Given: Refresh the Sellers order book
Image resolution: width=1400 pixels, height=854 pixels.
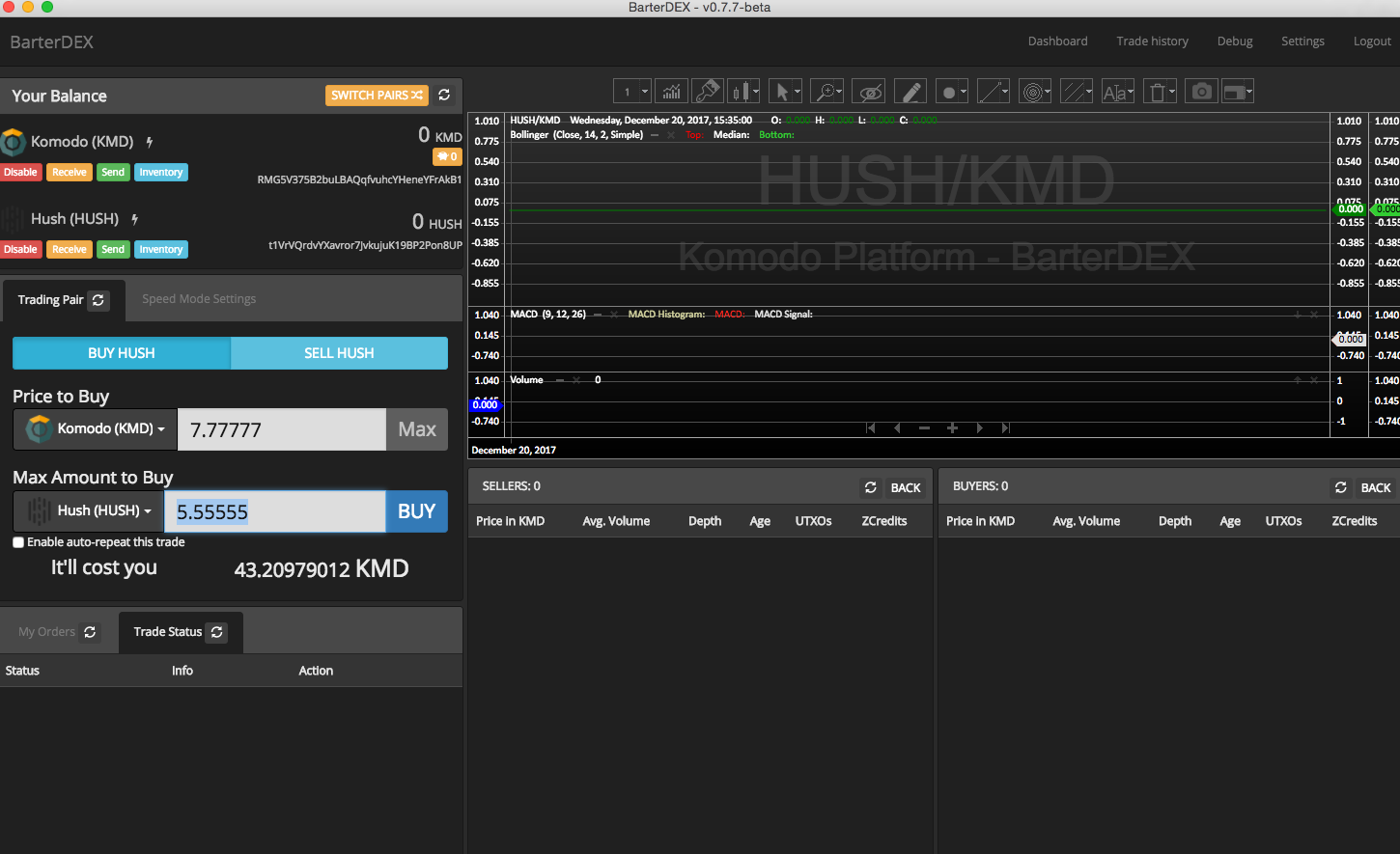Looking at the screenshot, I should click(x=871, y=487).
